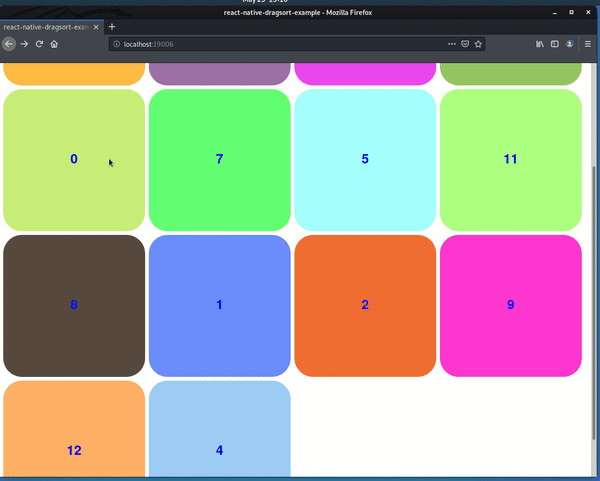Select the react-native-dragsort-example tab
This screenshot has height=481, width=600.
(x=52, y=27)
